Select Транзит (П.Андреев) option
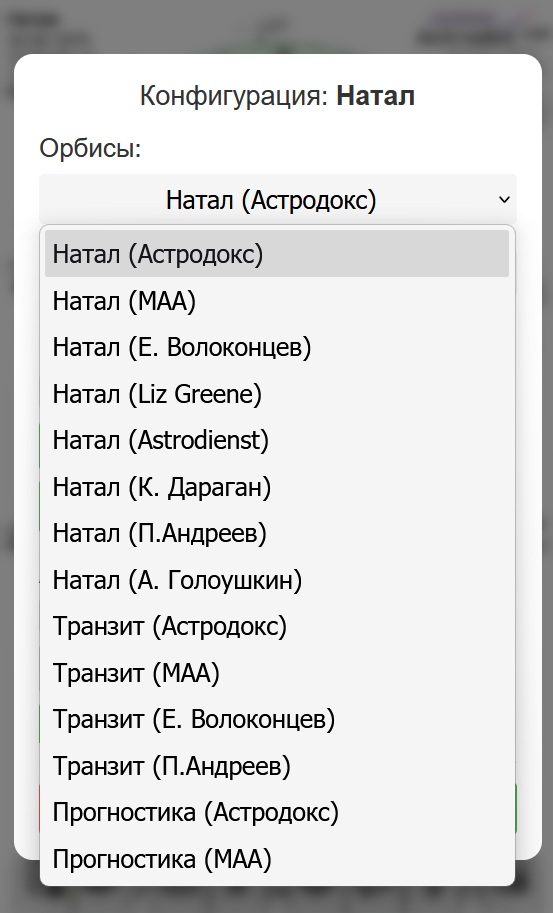This screenshot has height=913, width=553. pyautogui.click(x=277, y=766)
